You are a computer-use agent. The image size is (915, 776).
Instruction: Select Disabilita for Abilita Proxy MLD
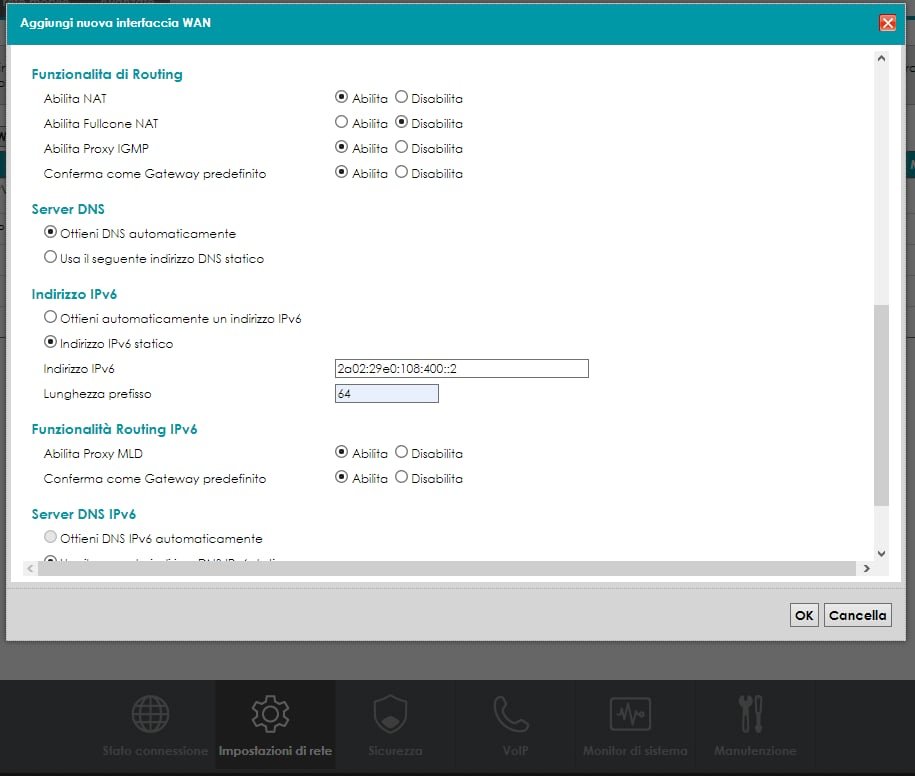[x=402, y=453]
